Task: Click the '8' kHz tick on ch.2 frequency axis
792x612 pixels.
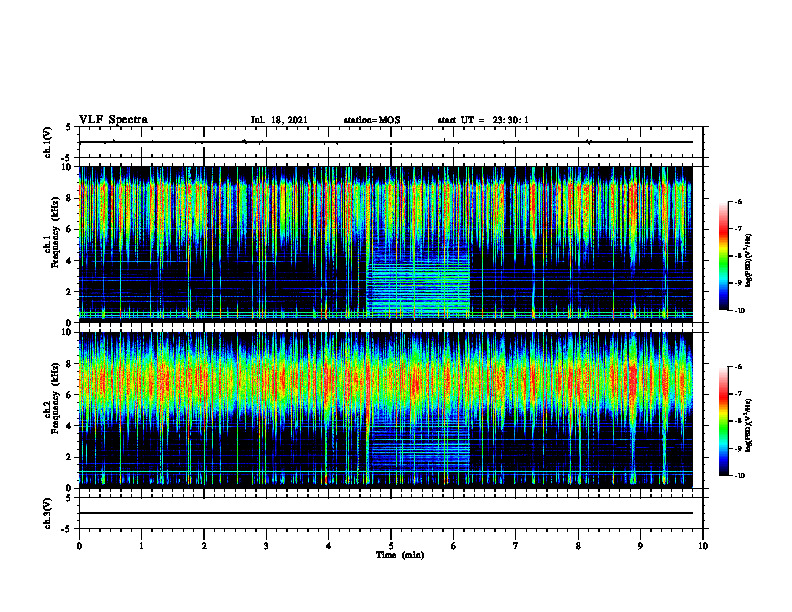Action: click(x=70, y=364)
